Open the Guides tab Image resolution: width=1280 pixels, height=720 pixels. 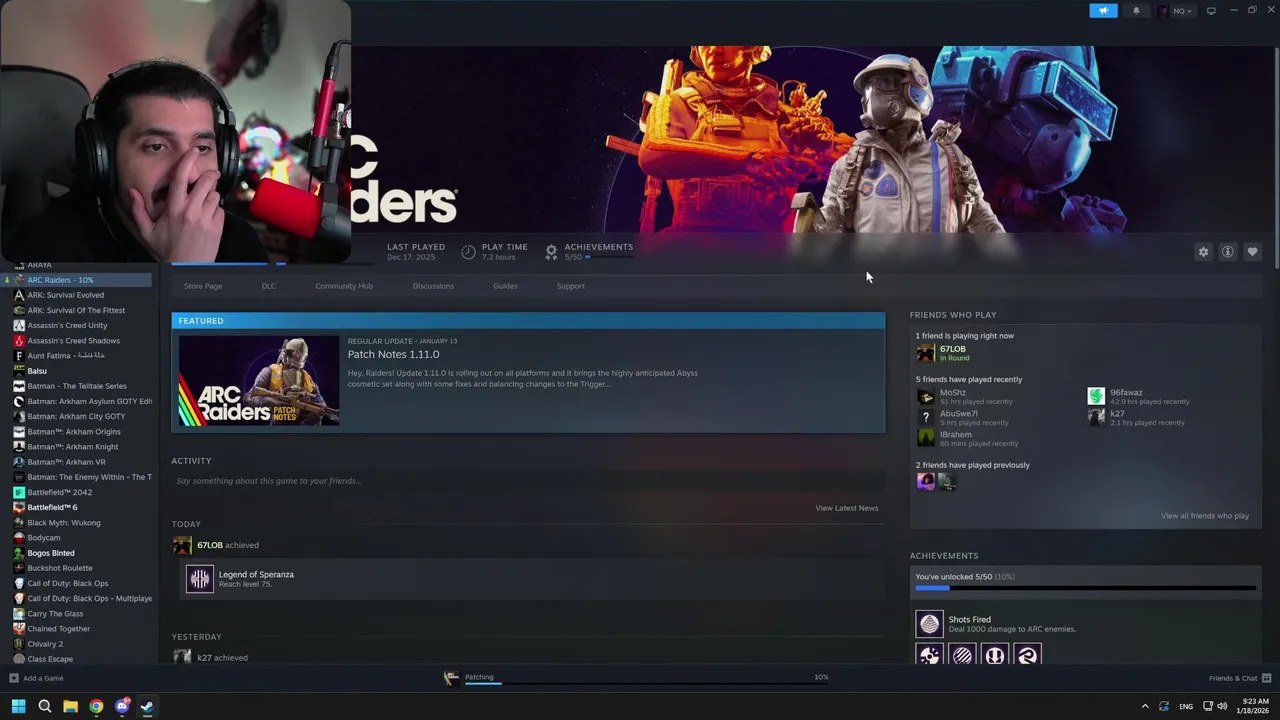(x=505, y=286)
